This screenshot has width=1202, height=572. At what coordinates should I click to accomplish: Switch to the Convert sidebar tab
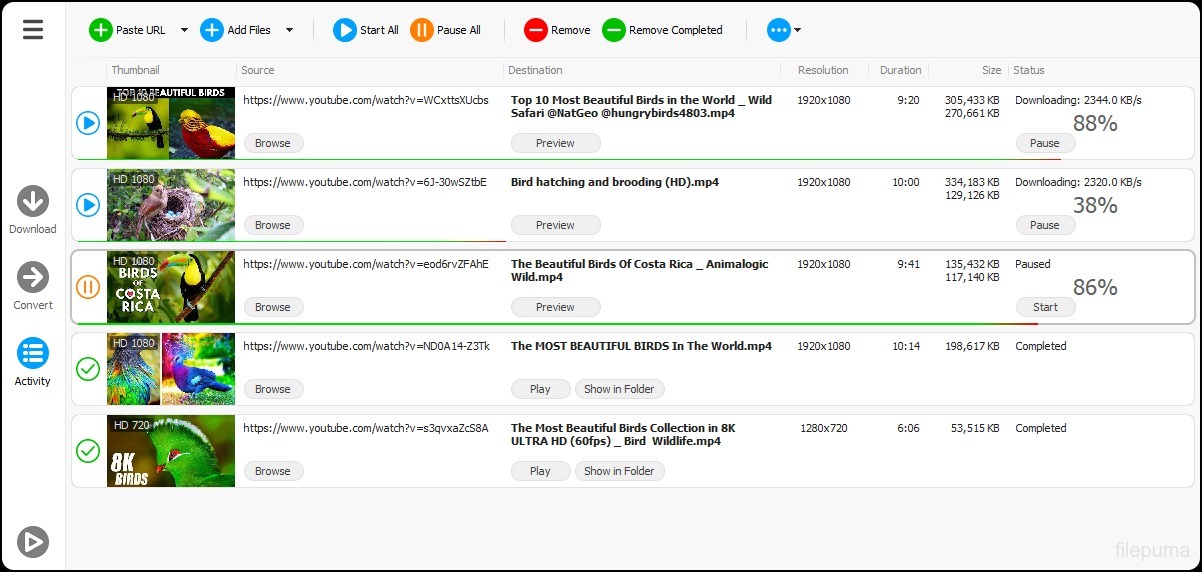[33, 285]
